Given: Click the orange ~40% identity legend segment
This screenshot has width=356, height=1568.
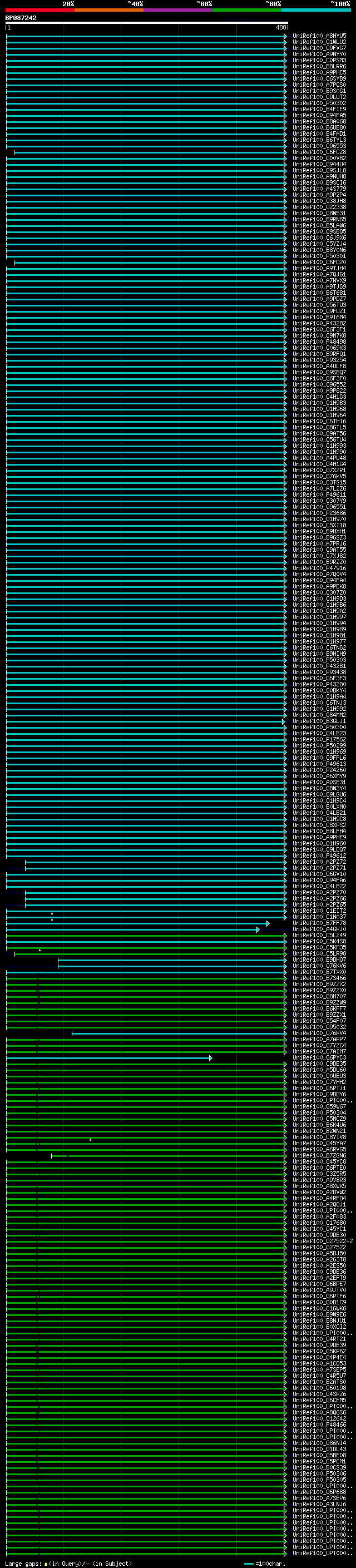Looking at the screenshot, I should (109, 10).
